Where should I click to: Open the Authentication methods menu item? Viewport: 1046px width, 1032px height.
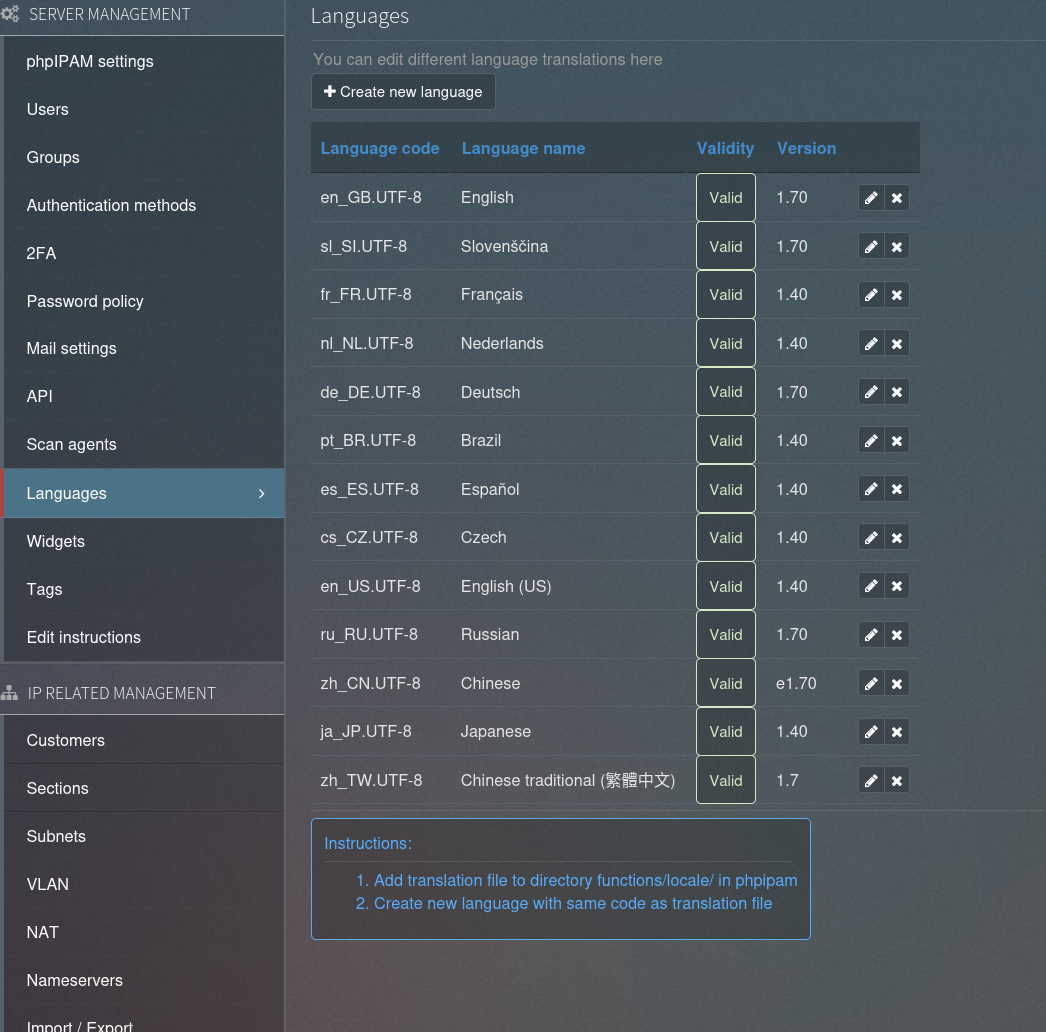tap(111, 206)
